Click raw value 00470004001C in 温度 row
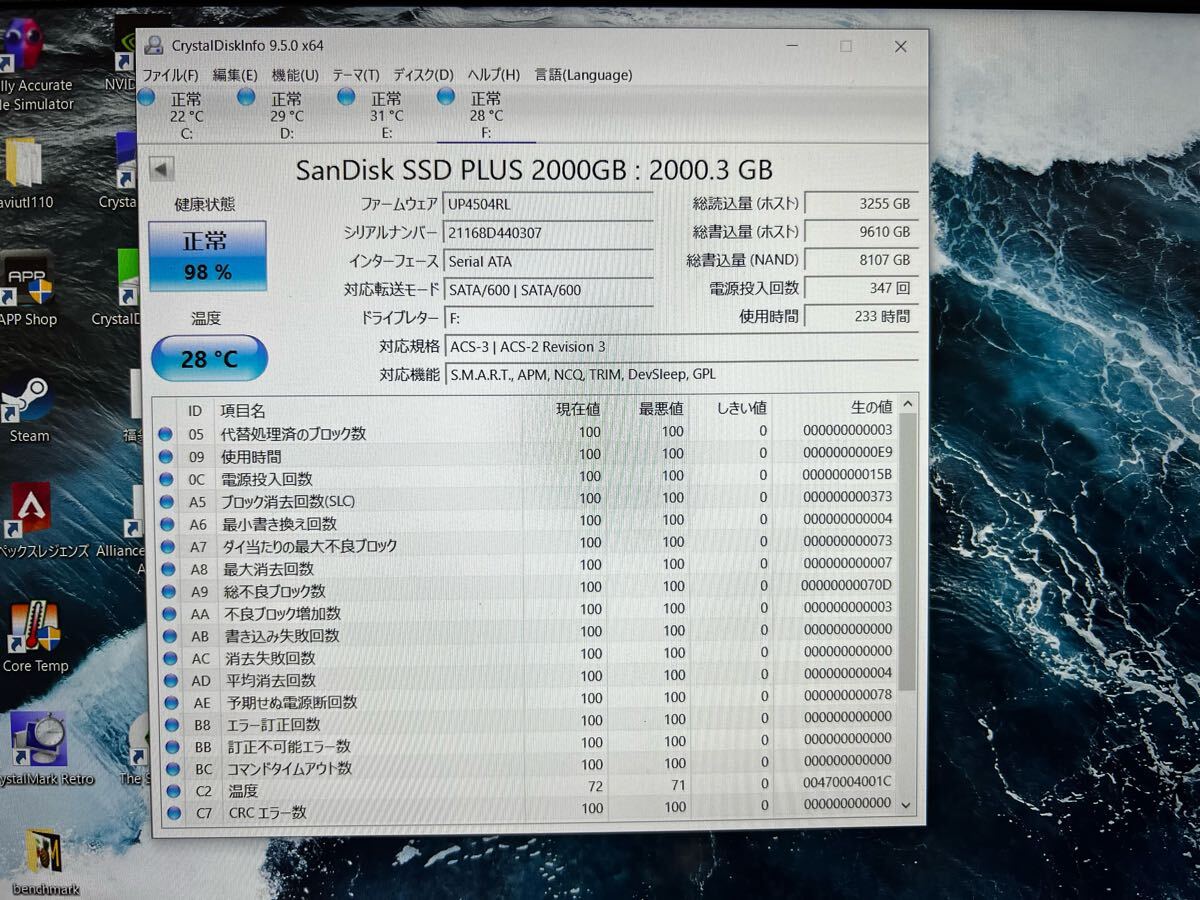1200x900 pixels. coord(846,781)
